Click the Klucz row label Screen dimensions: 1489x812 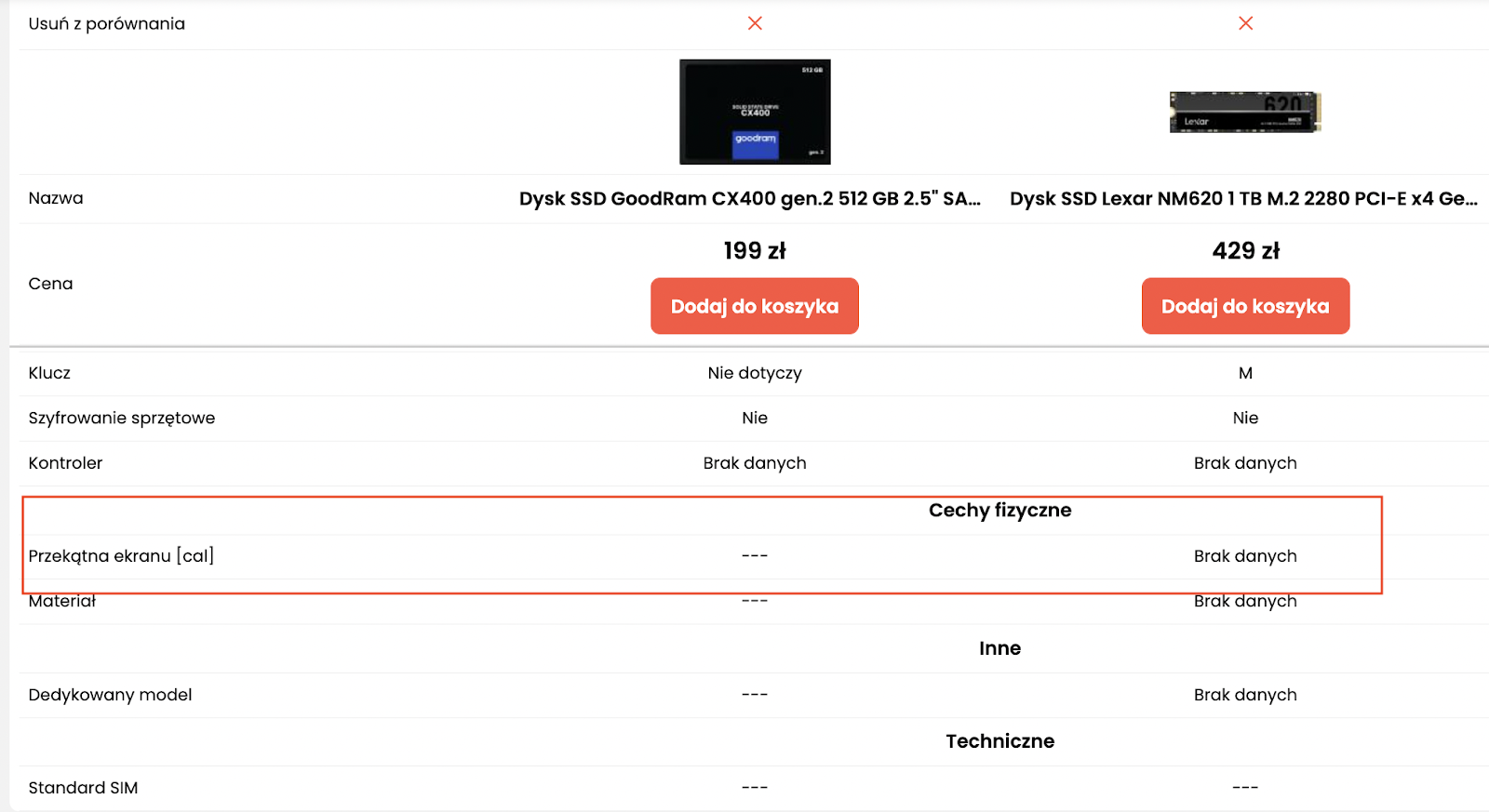coord(49,373)
